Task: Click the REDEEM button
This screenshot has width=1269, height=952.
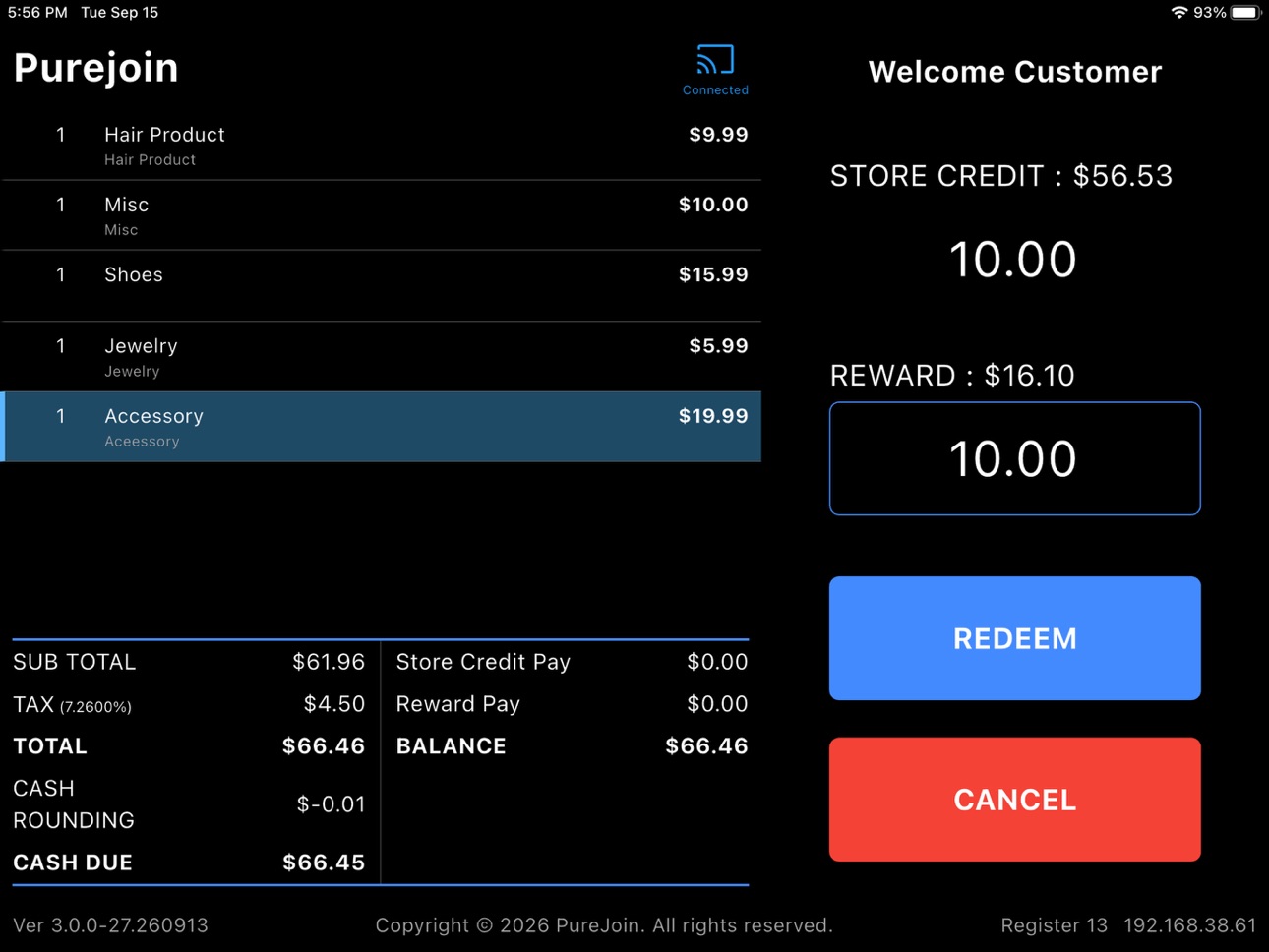Action: coord(1014,638)
